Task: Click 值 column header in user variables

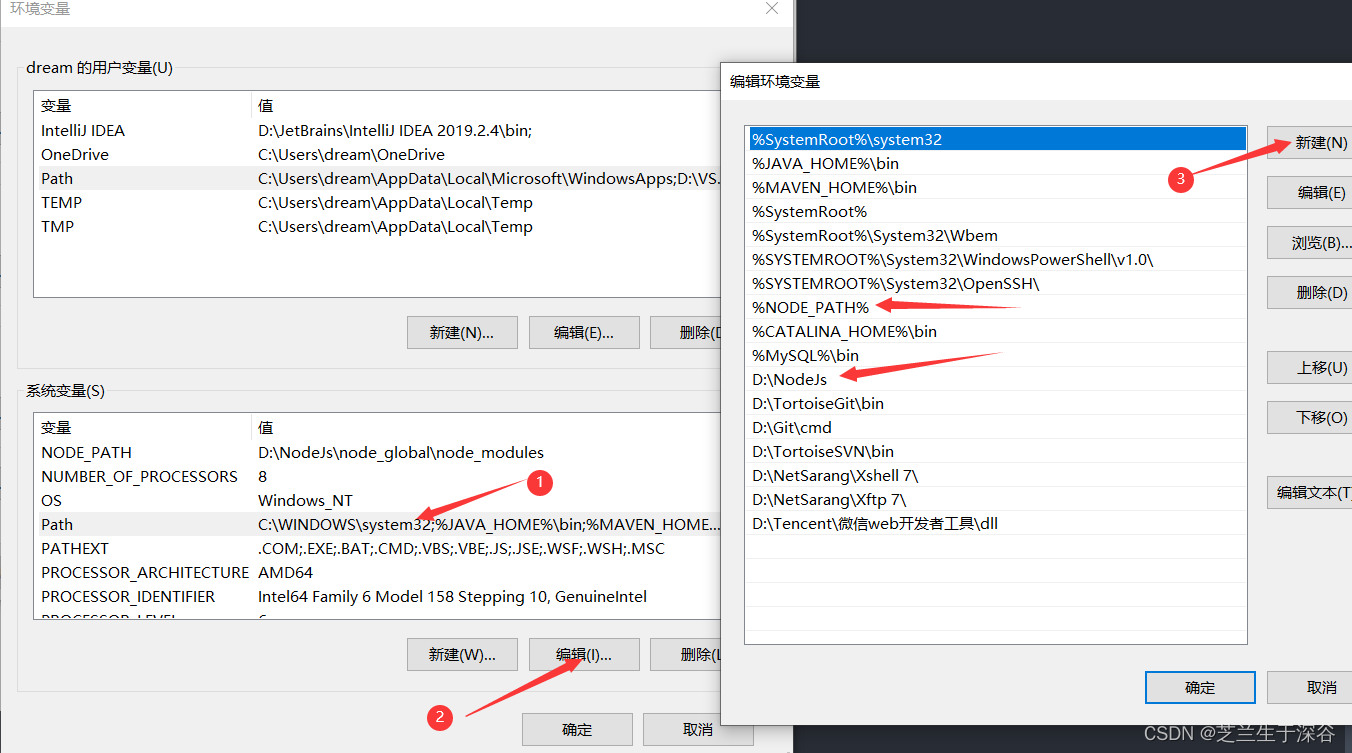Action: point(485,105)
